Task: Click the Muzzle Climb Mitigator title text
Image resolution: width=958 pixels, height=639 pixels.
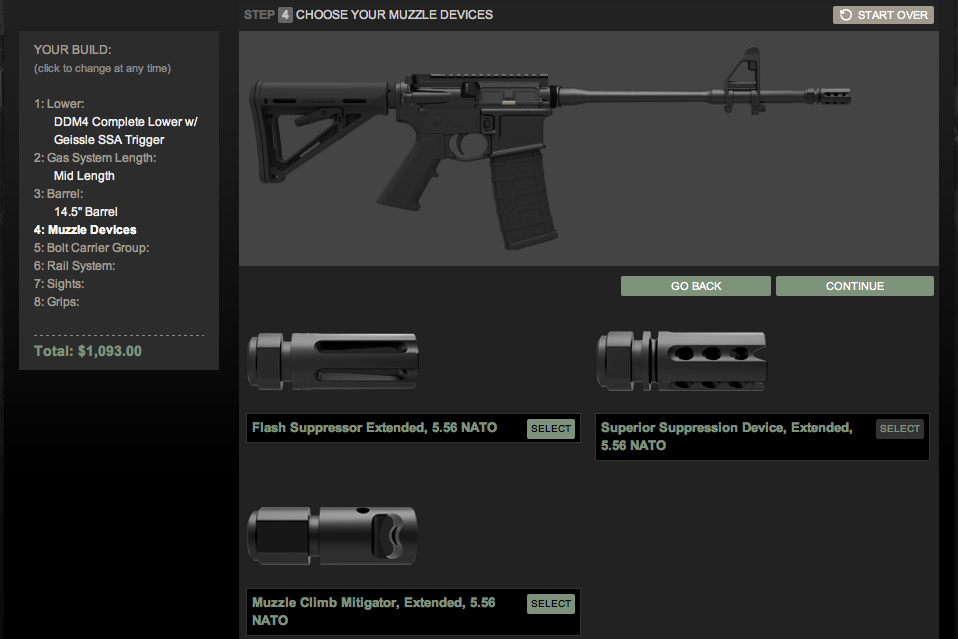Action: click(x=373, y=611)
